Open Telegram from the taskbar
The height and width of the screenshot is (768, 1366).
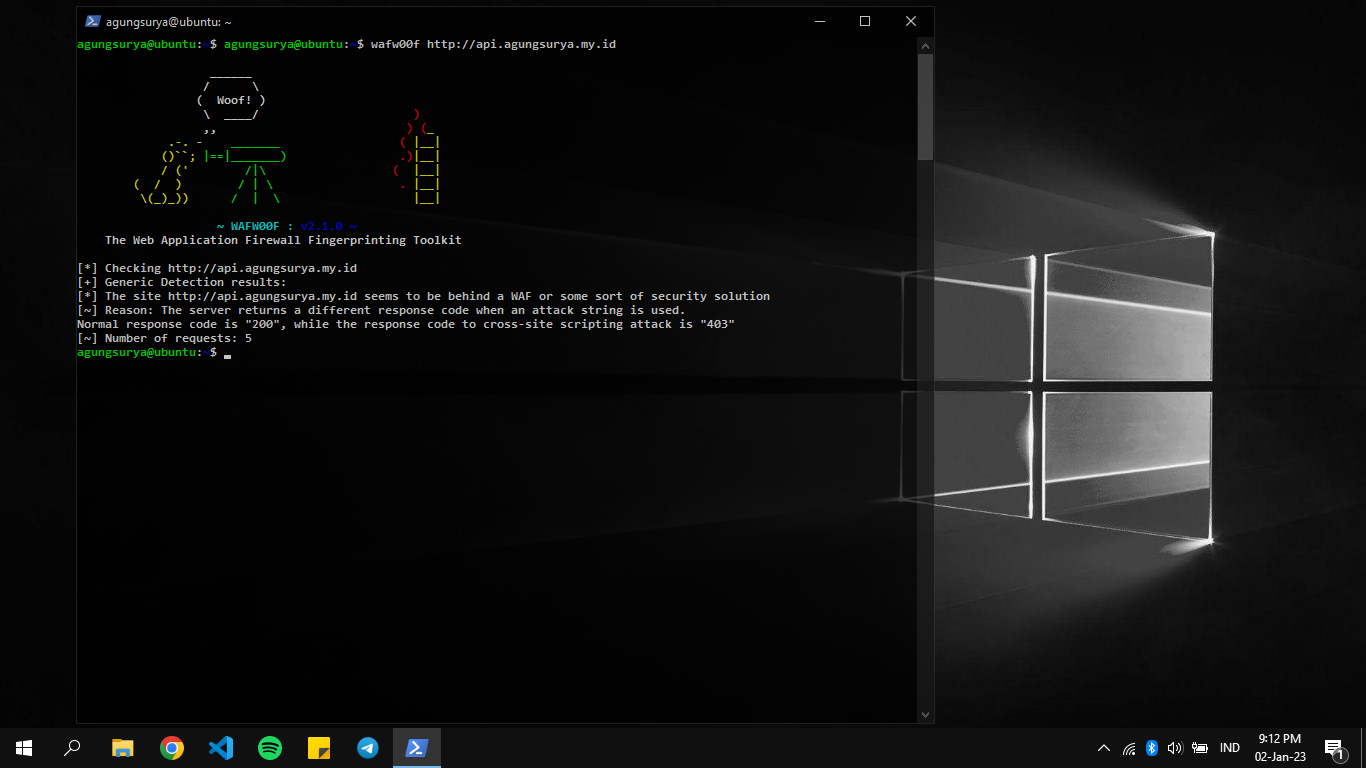pos(368,748)
